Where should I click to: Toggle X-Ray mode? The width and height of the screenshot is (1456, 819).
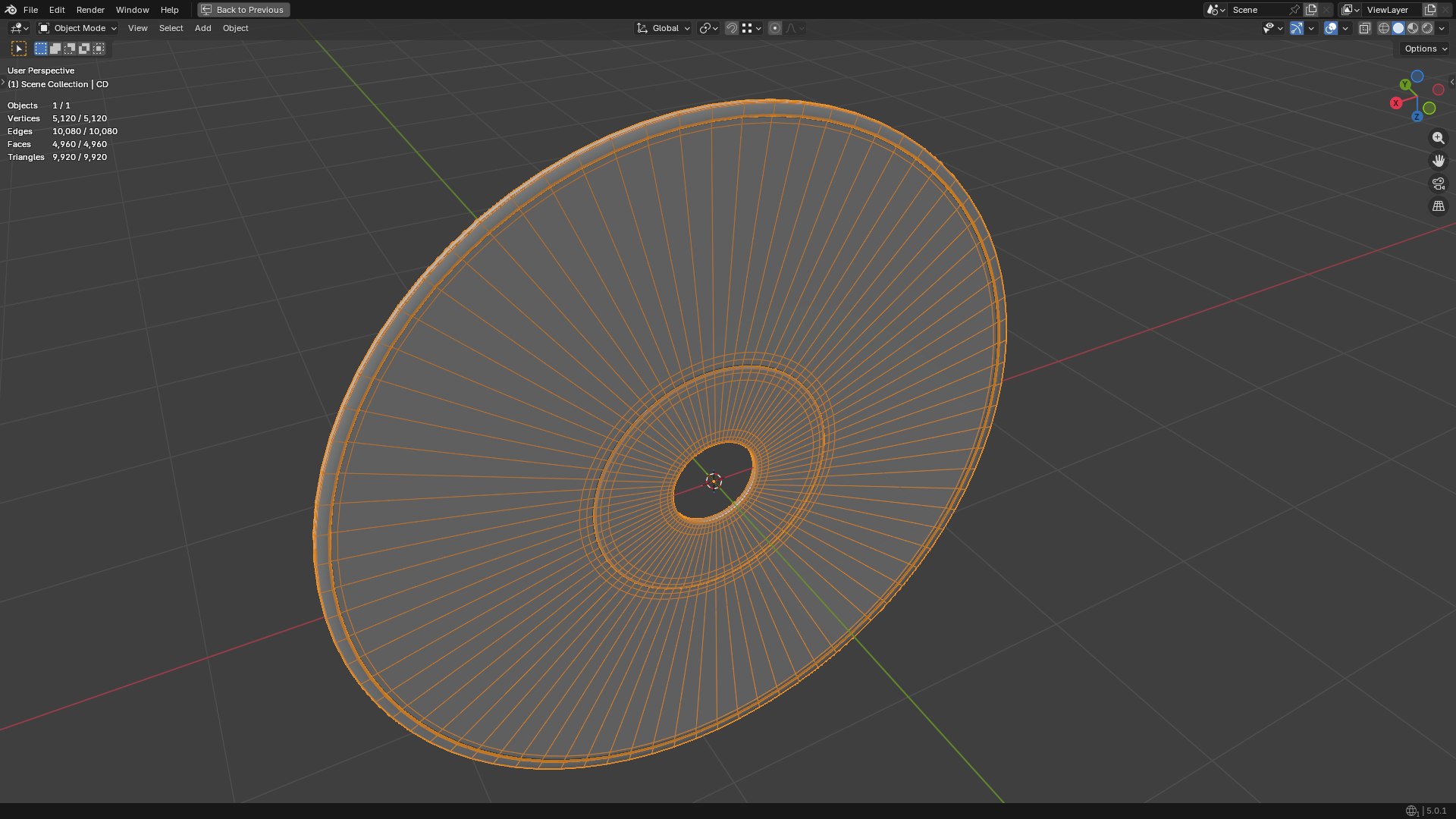(x=1364, y=28)
